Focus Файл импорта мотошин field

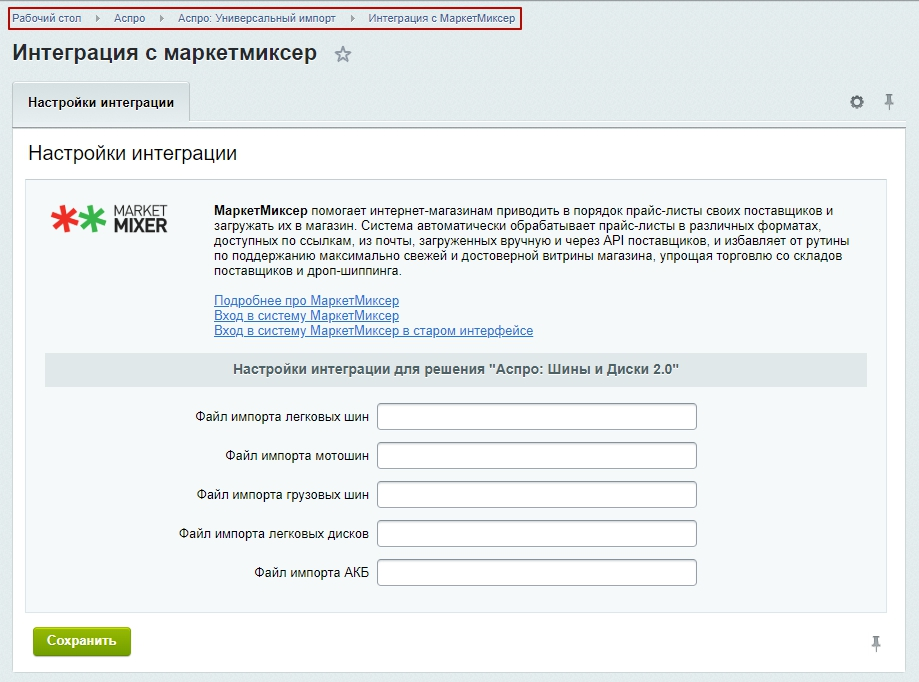537,455
